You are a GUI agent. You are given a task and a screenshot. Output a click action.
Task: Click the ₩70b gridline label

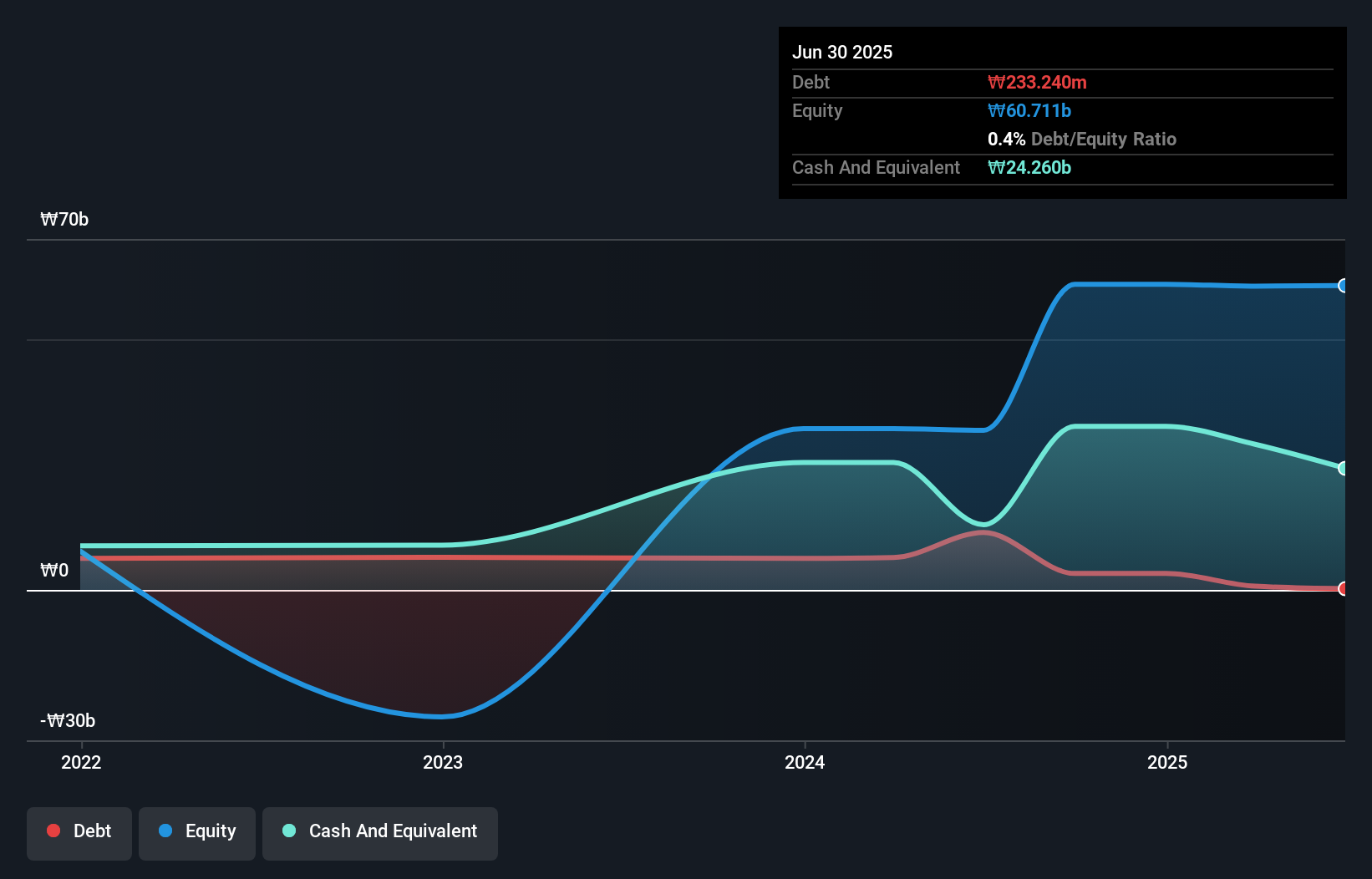[x=64, y=219]
